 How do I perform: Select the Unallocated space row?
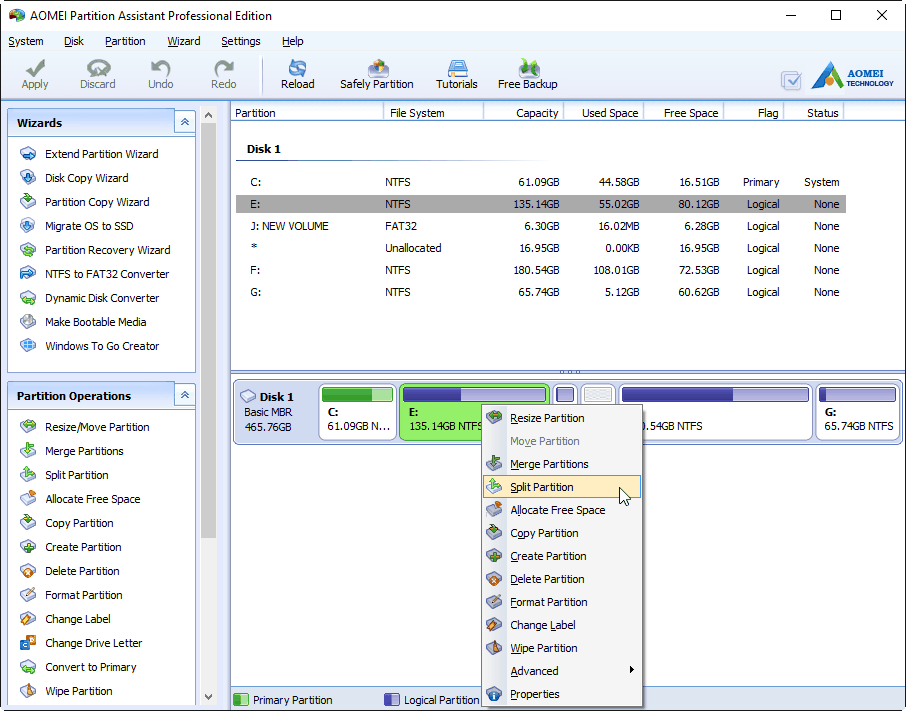541,248
